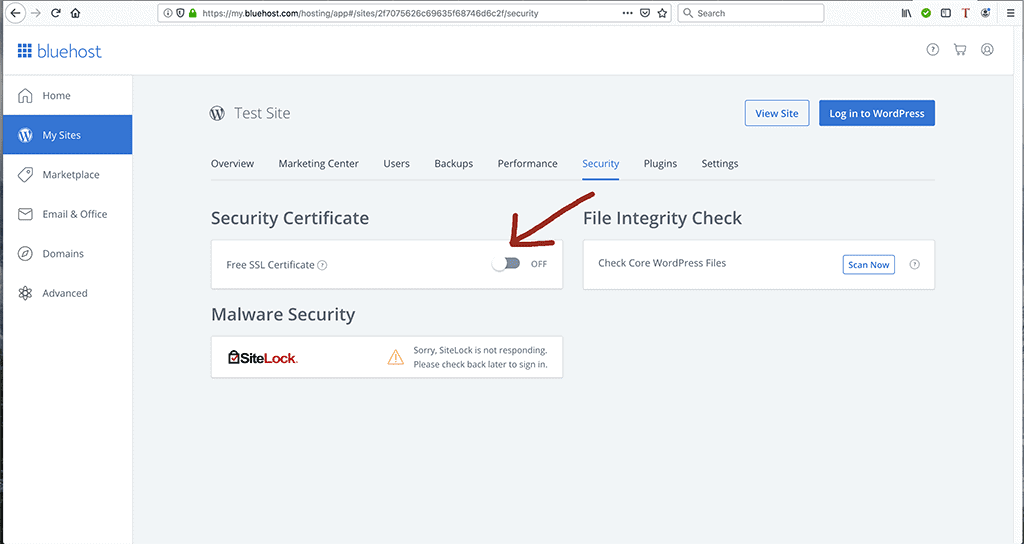Open the Performance tab
Screen dimensions: 1024x544
click(527, 164)
